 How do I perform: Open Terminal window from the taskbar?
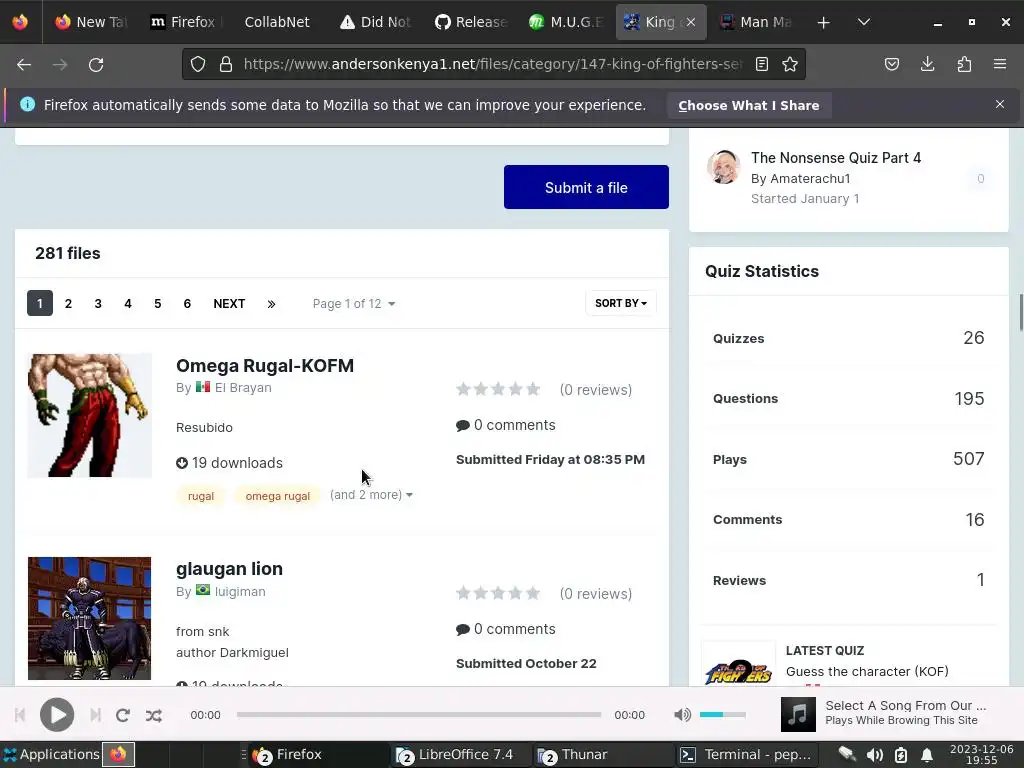tap(746, 754)
